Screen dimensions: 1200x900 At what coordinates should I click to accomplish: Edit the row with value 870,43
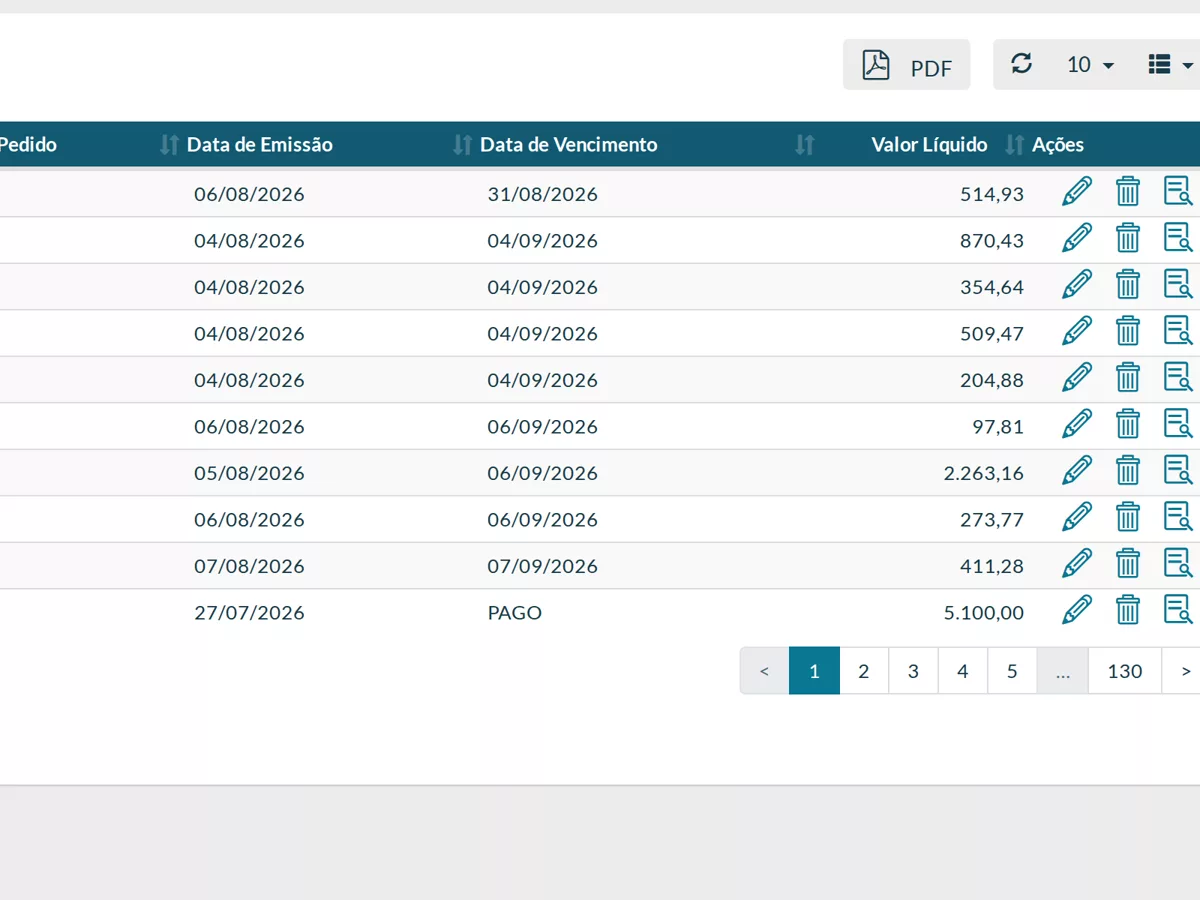[1076, 238]
